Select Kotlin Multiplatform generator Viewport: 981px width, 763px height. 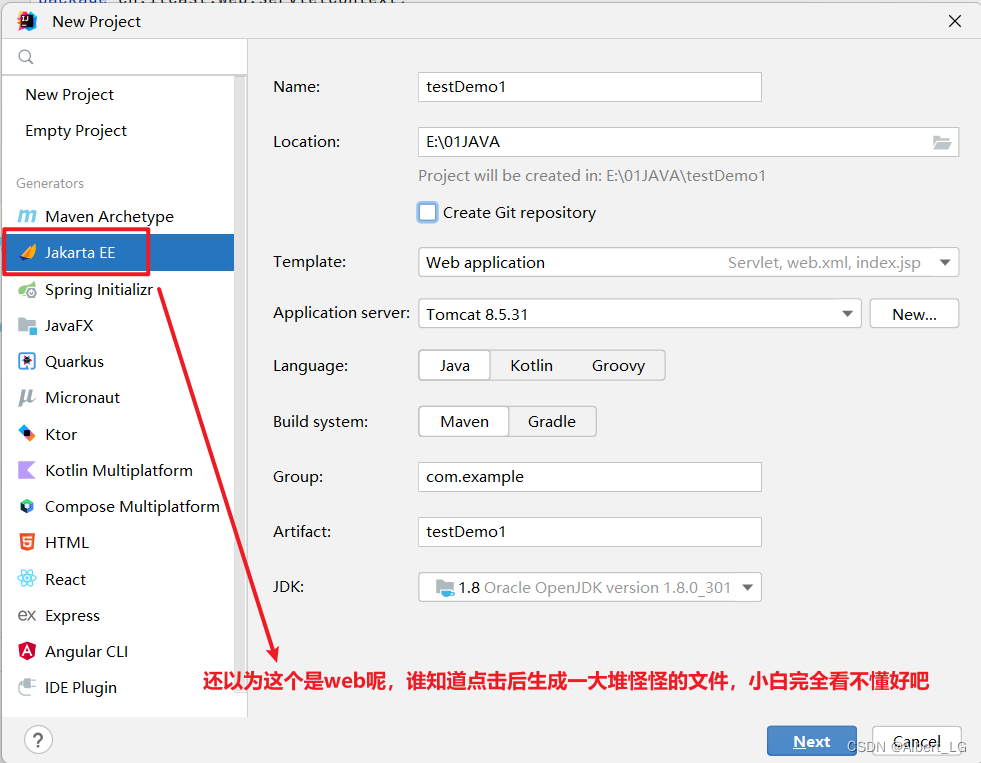click(118, 470)
